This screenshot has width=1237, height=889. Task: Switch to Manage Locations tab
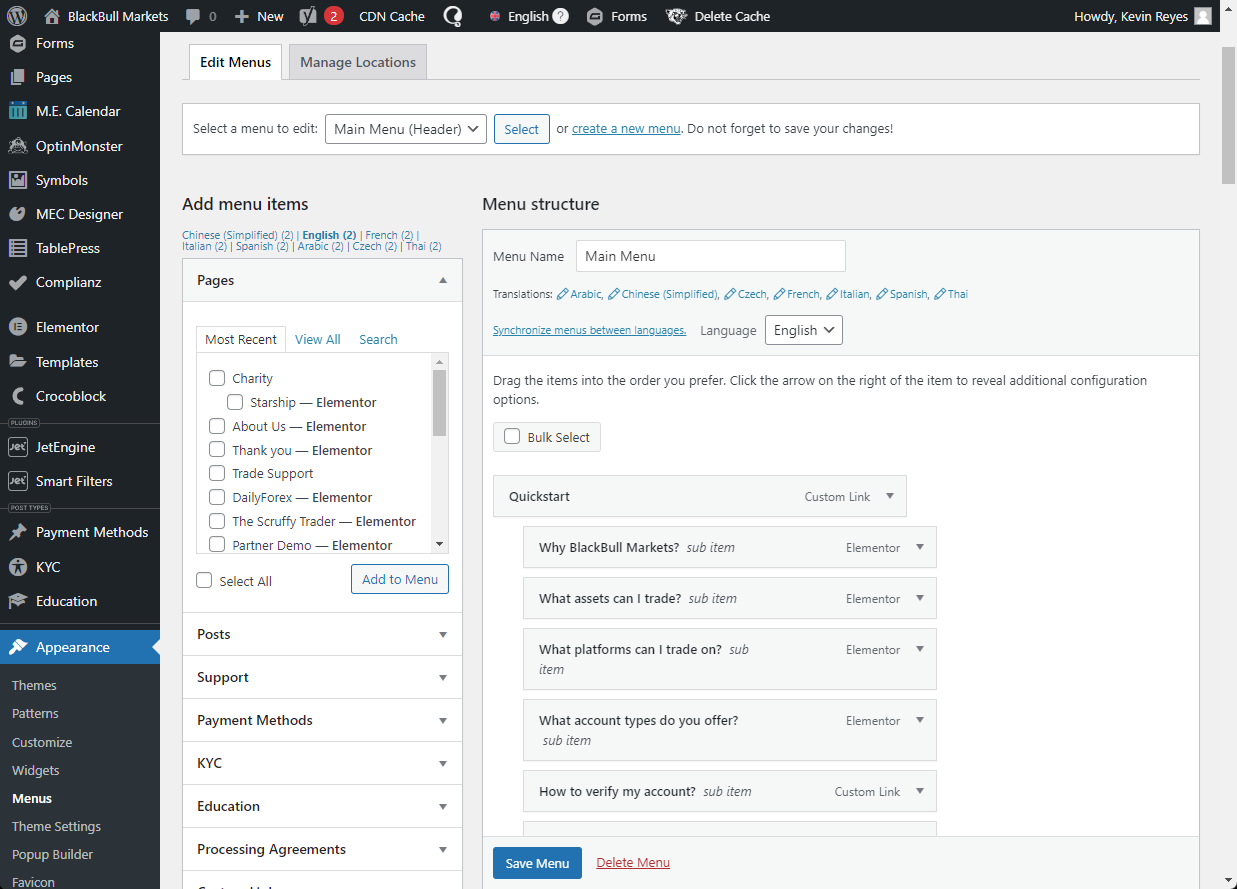[x=358, y=62]
